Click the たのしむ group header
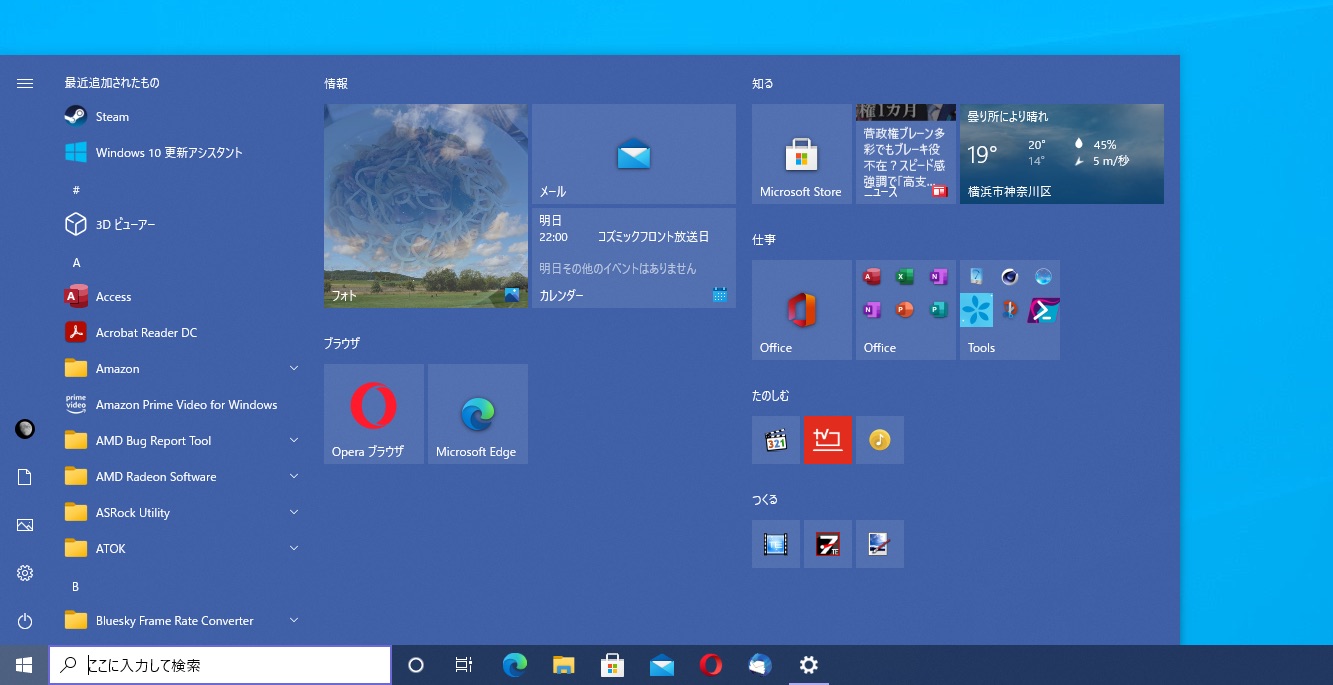Viewport: 1333px width, 685px height. point(771,396)
